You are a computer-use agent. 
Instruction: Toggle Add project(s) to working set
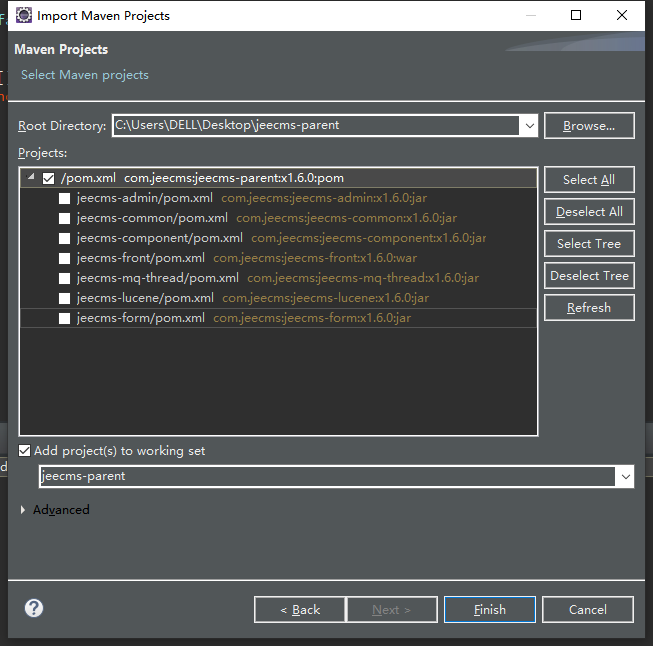[25, 451]
